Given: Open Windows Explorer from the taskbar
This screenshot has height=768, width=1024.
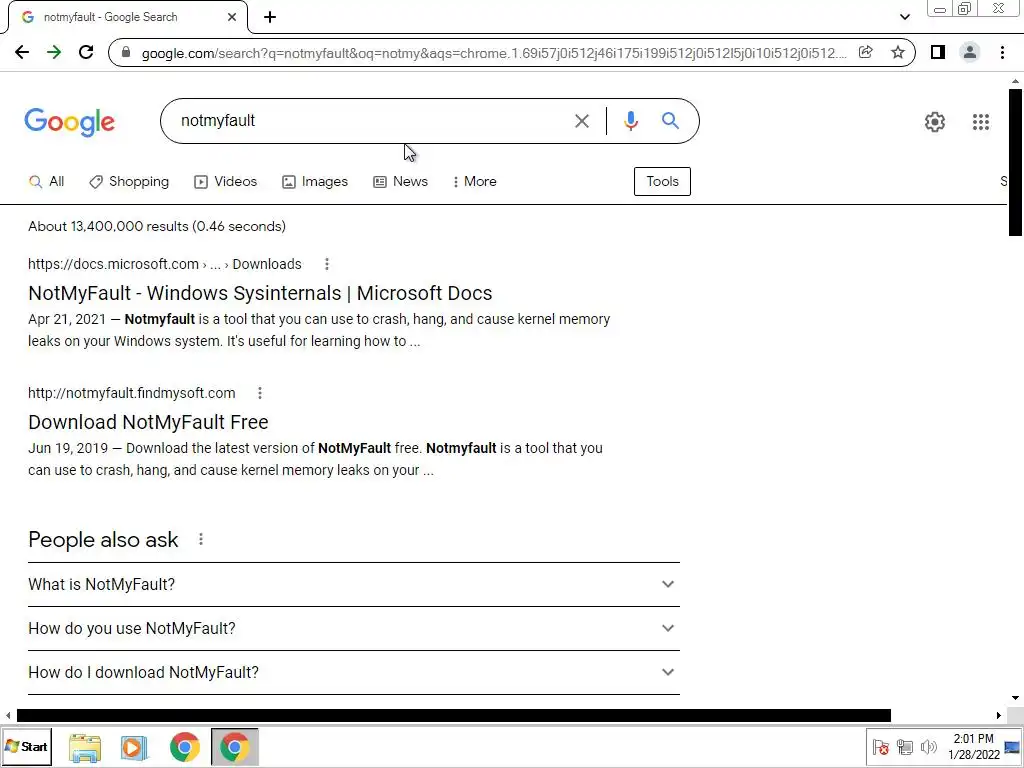Looking at the screenshot, I should coord(85,748).
